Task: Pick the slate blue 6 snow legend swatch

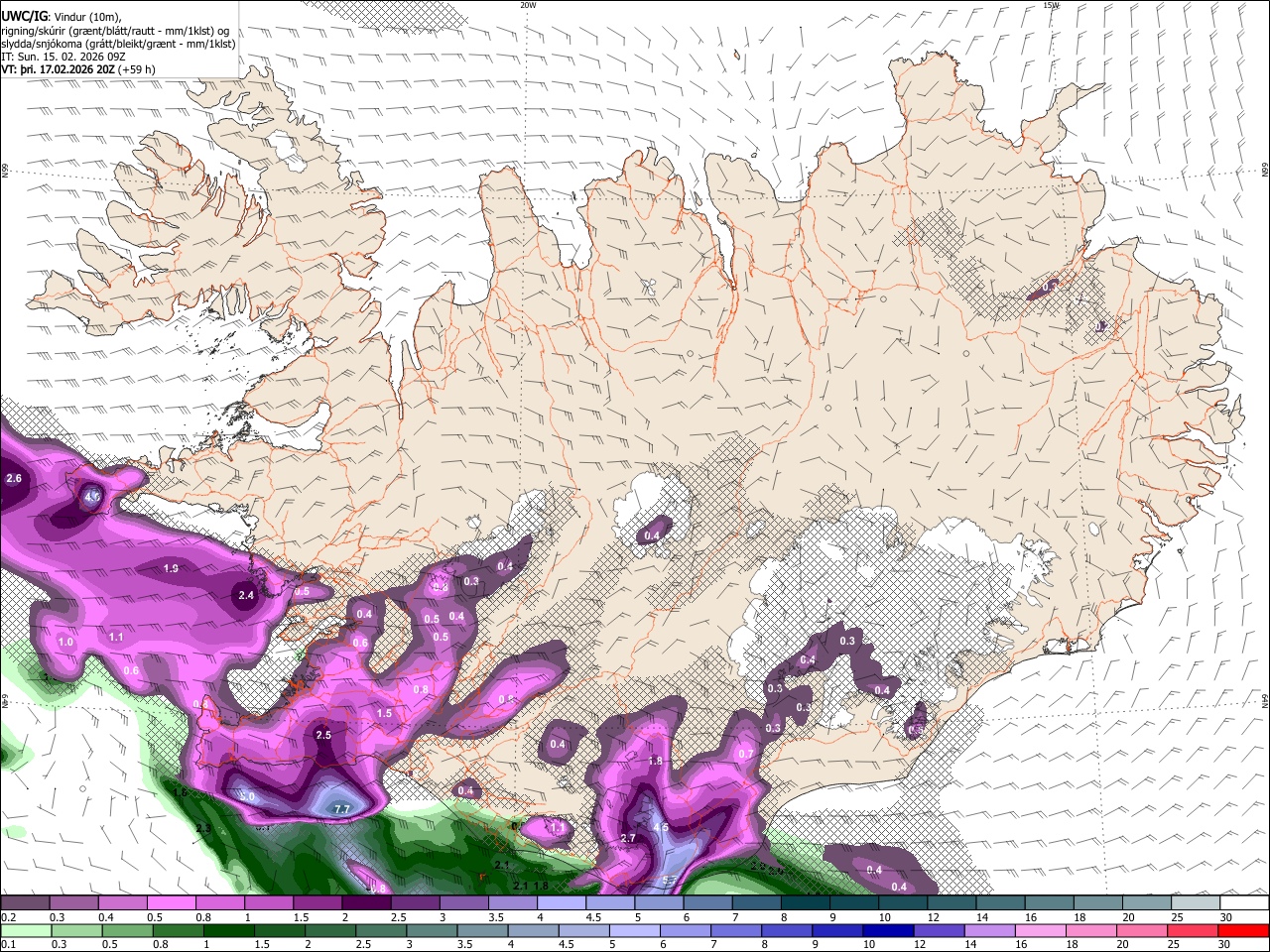Action: pyautogui.click(x=707, y=903)
